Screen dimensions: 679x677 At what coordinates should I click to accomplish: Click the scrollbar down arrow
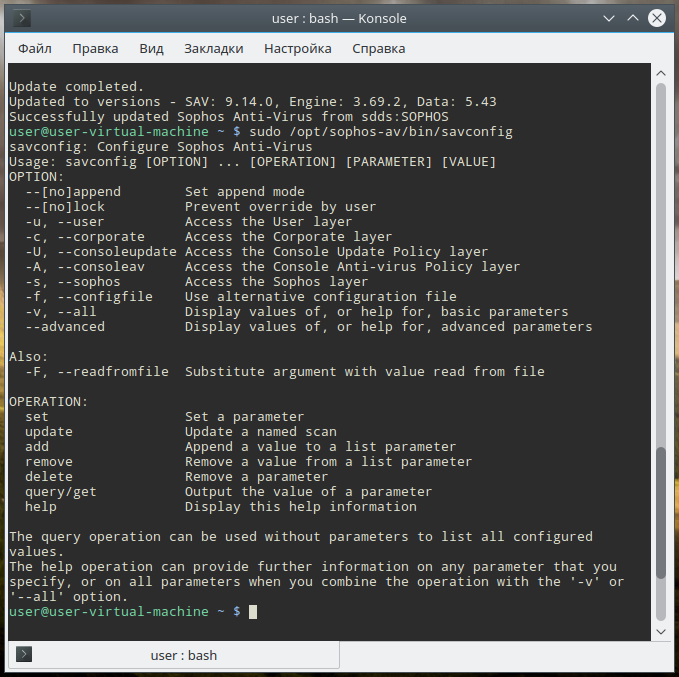click(661, 632)
